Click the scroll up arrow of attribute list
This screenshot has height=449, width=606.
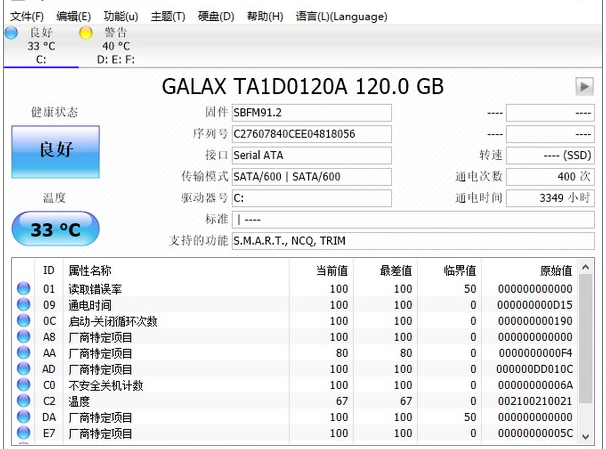coord(586,267)
